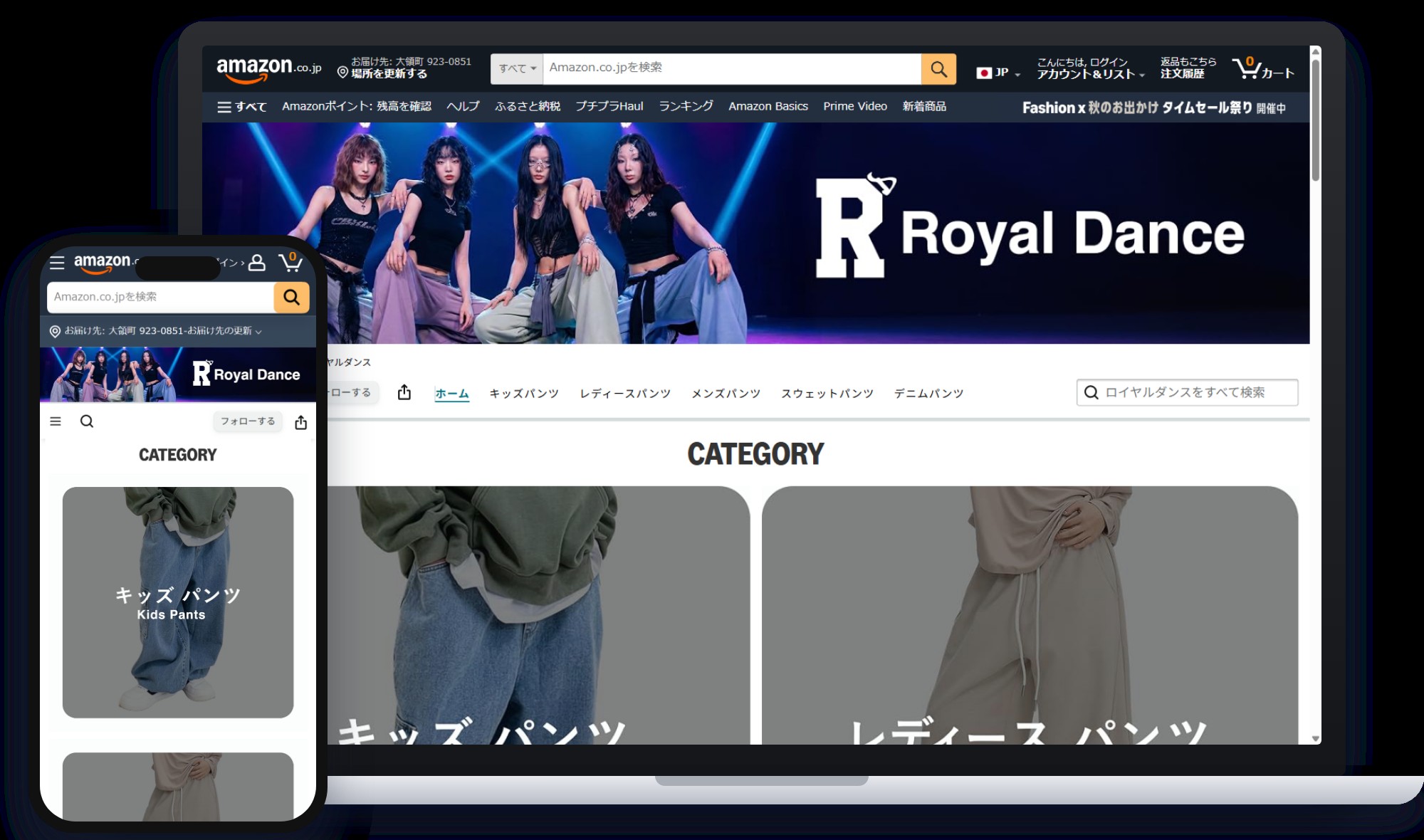Click 注文履歴 returns and orders link
This screenshot has width=1424, height=840.
tap(1188, 68)
